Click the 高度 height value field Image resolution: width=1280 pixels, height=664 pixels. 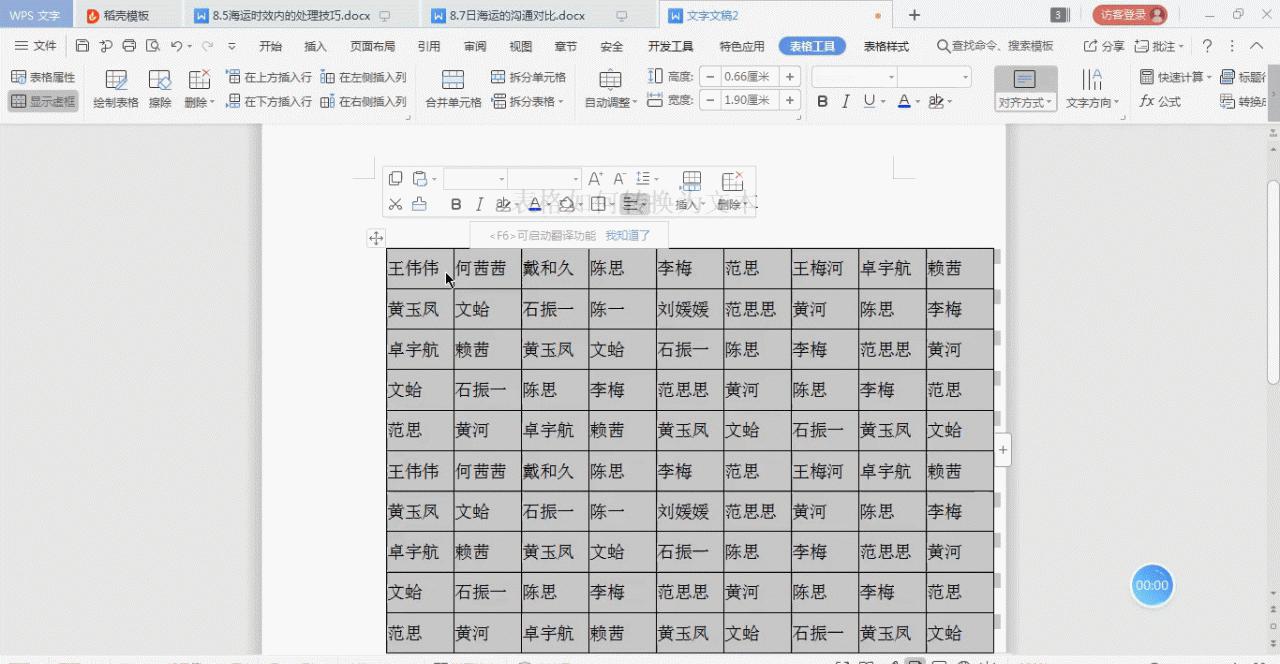click(x=749, y=77)
